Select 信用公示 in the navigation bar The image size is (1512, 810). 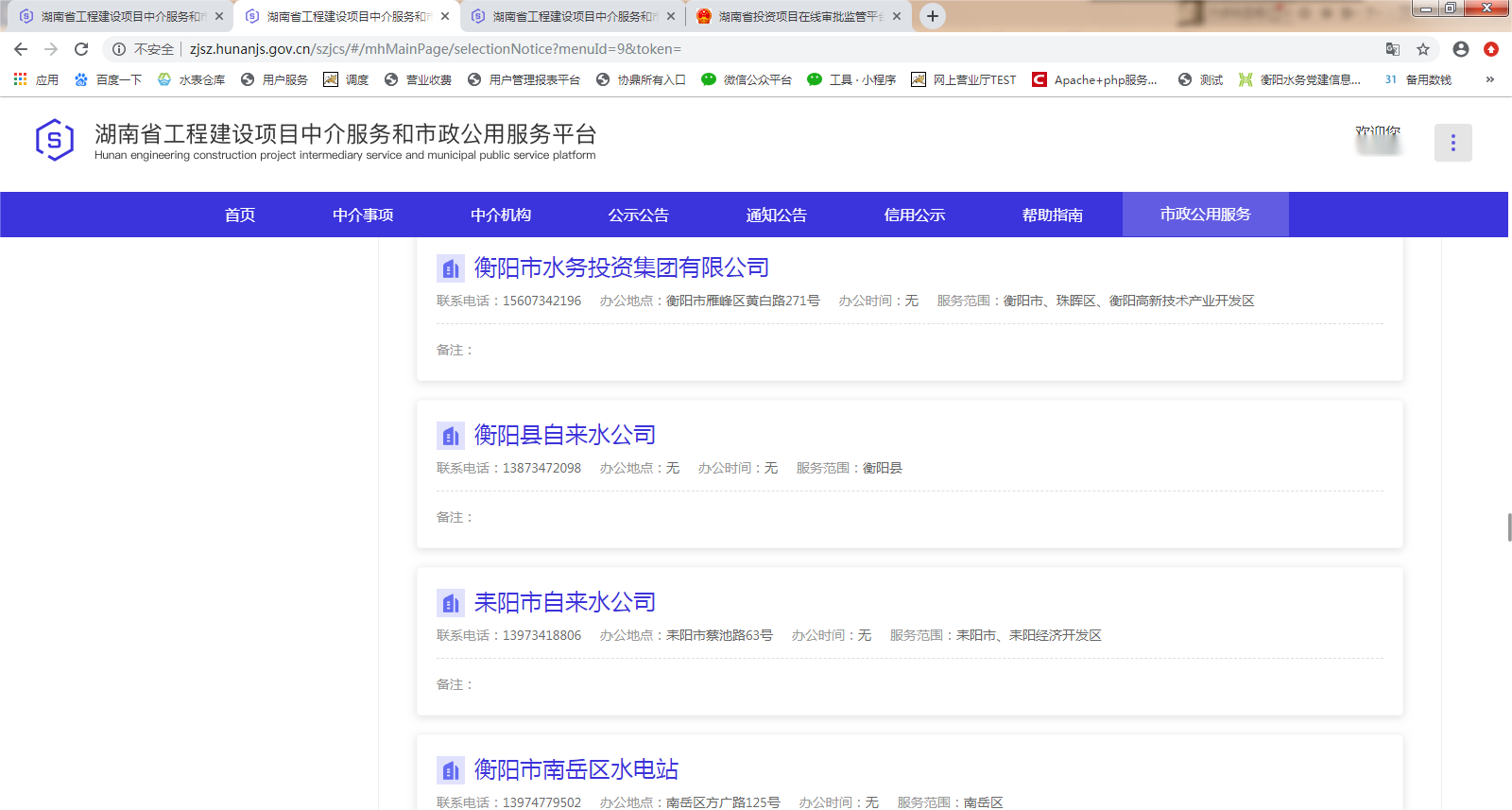coord(914,215)
